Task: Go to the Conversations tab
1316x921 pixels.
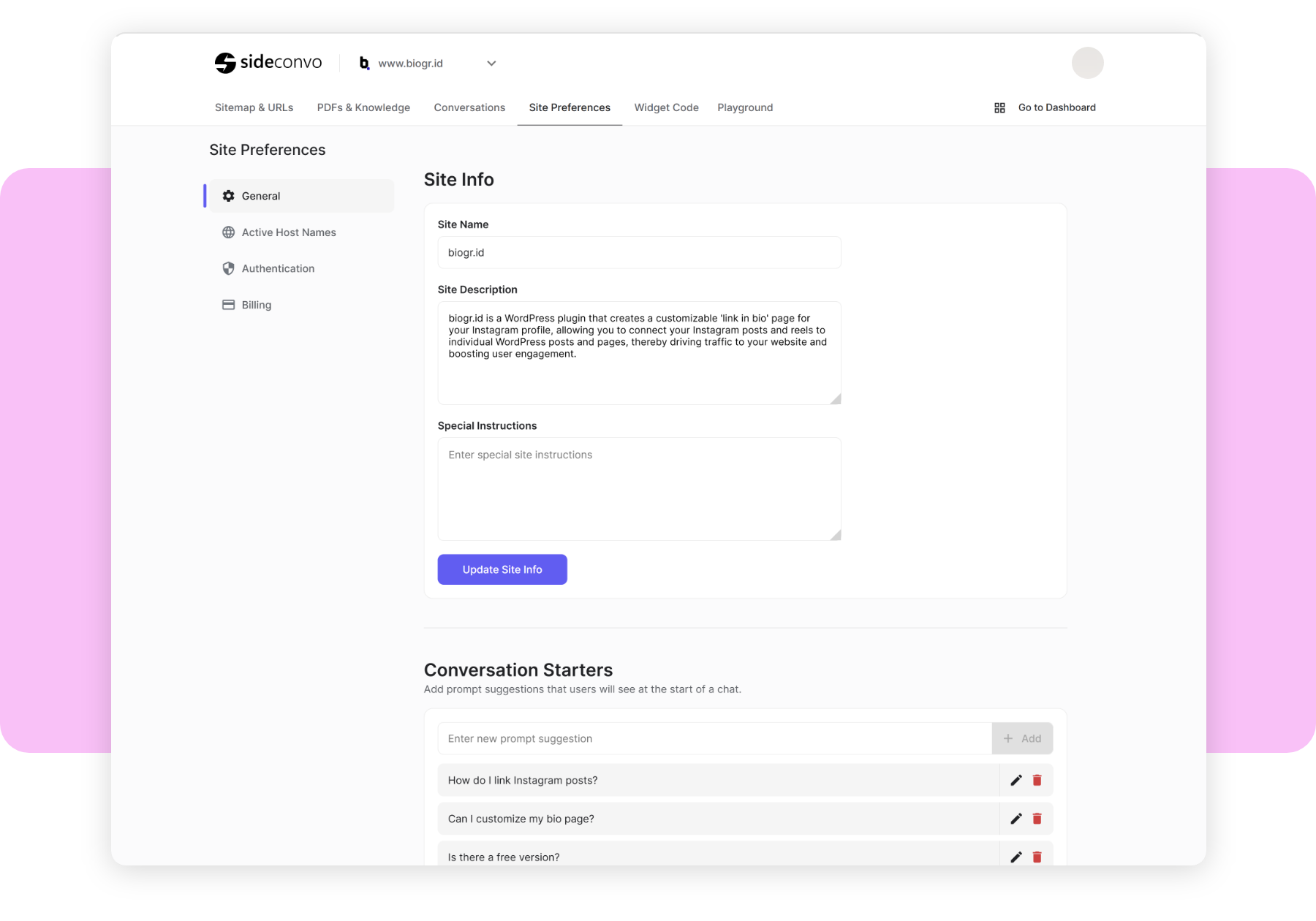Action: pyautogui.click(x=469, y=107)
